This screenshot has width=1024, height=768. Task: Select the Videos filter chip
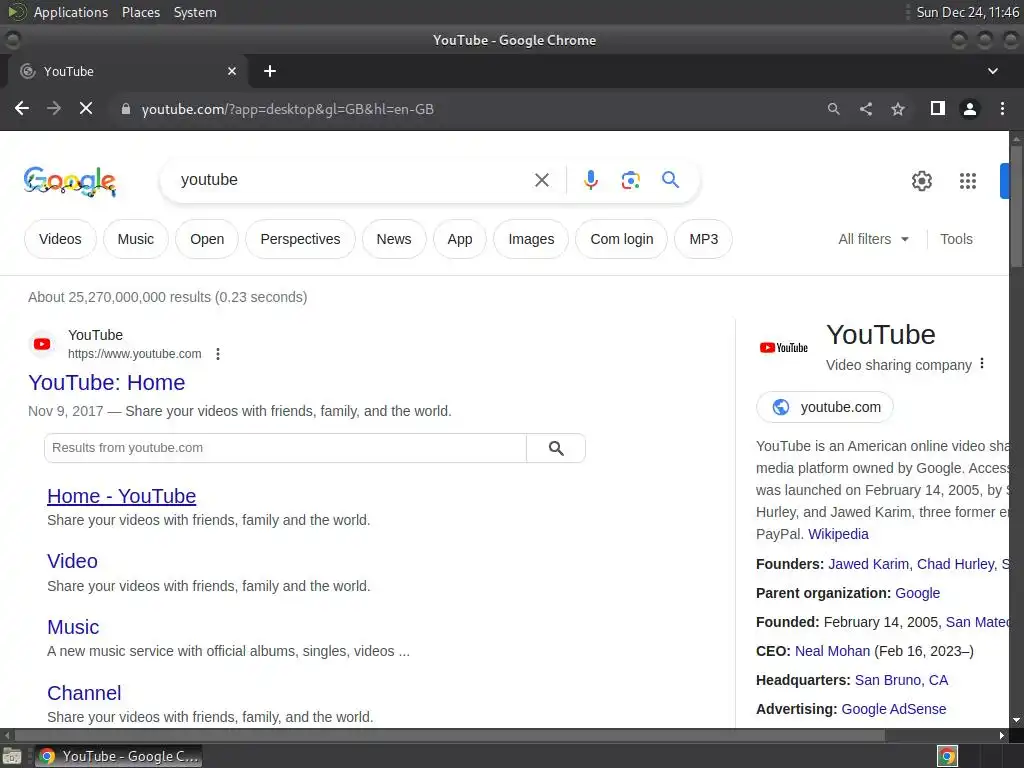point(60,239)
